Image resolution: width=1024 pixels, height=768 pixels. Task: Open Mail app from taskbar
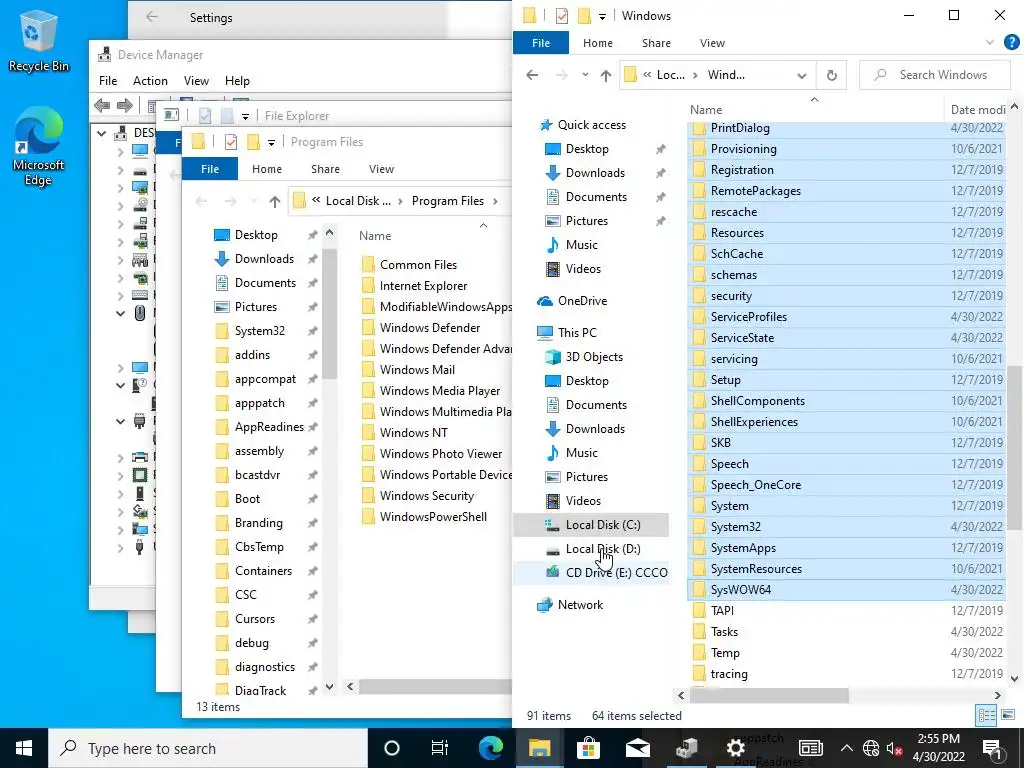[637, 748]
